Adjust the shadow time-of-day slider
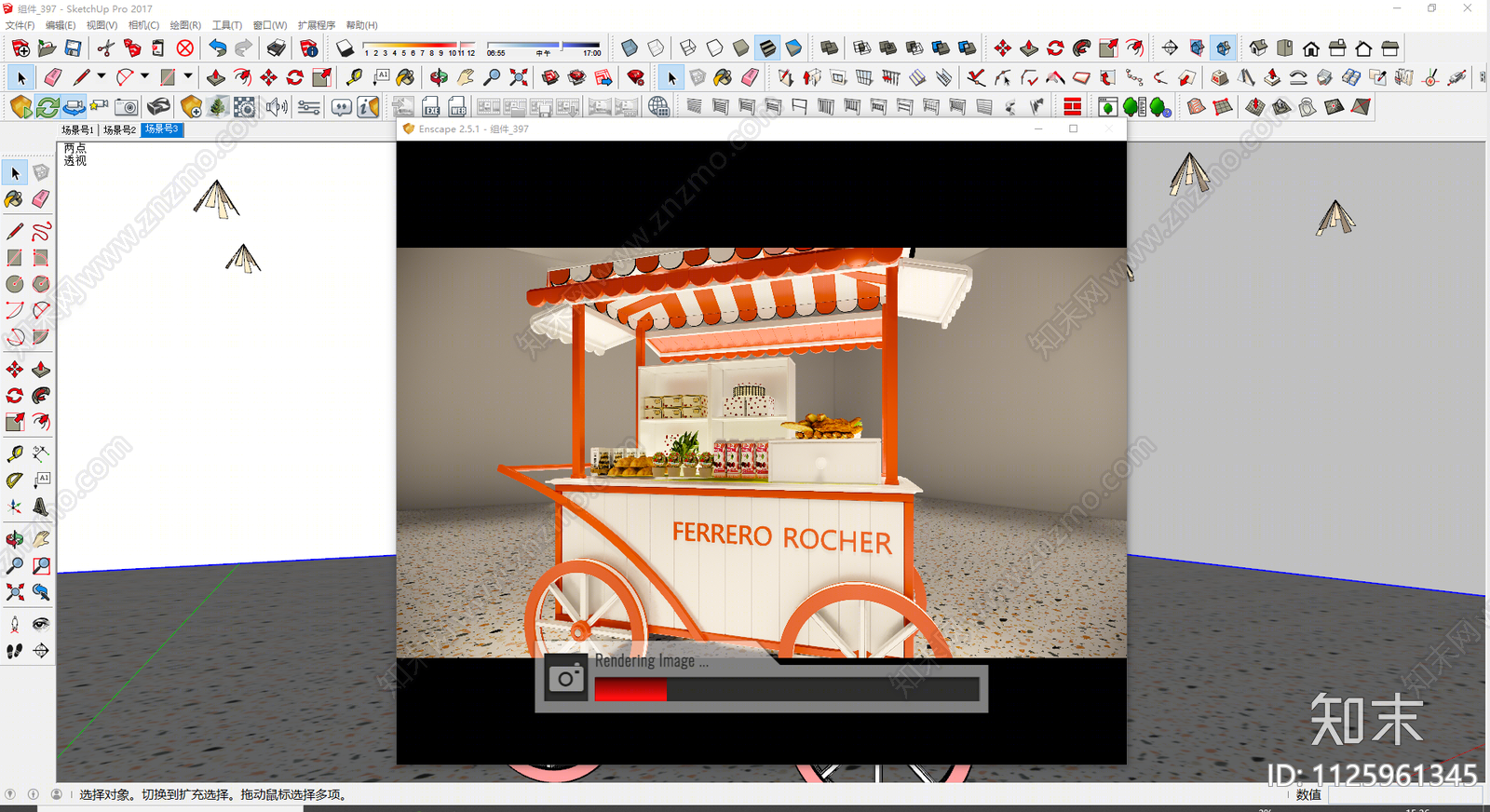 point(543,45)
